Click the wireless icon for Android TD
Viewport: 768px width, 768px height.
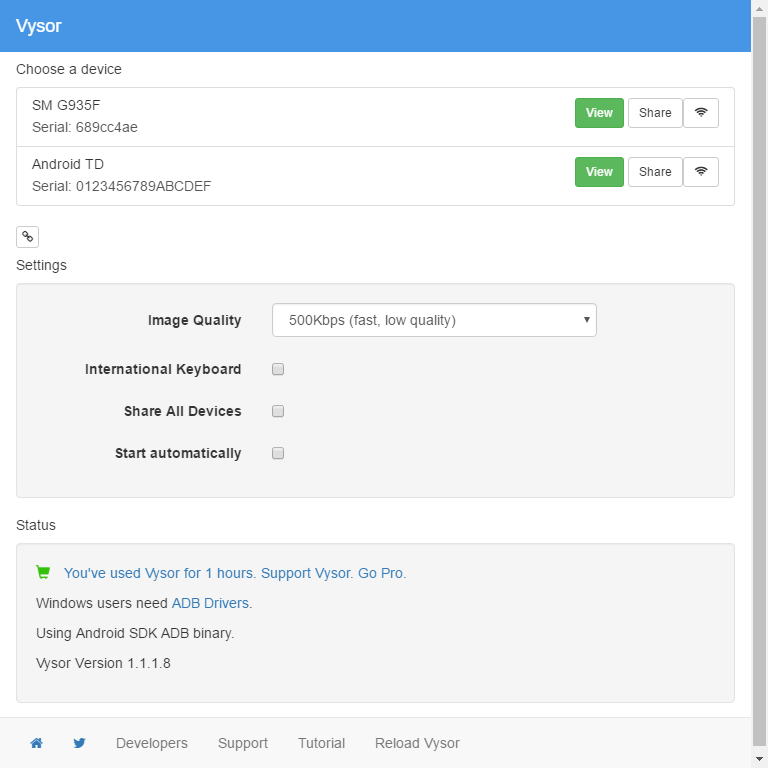tap(701, 172)
